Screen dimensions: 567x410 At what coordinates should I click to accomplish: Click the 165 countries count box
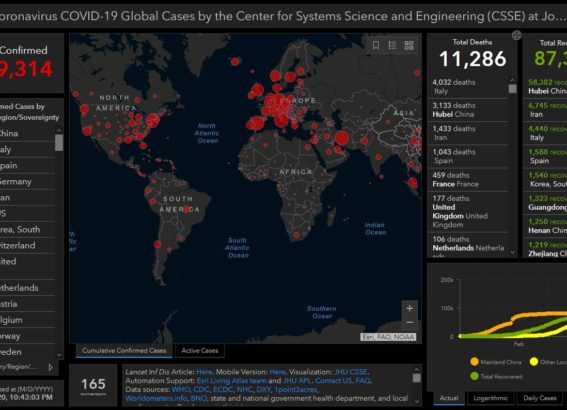coord(93,385)
